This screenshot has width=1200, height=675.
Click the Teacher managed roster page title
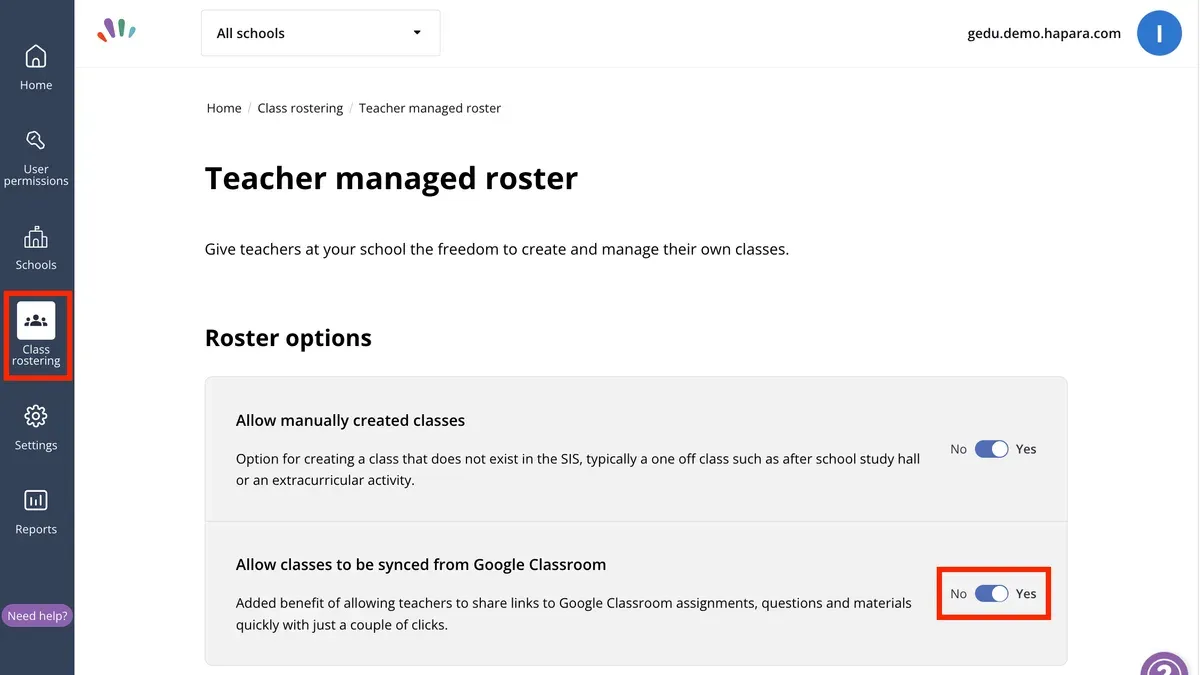[391, 178]
